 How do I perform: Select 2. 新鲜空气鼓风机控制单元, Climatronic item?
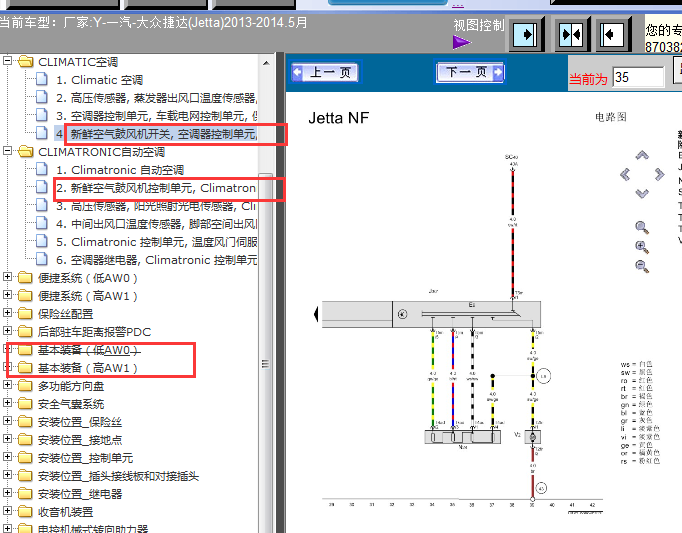[x=156, y=188]
